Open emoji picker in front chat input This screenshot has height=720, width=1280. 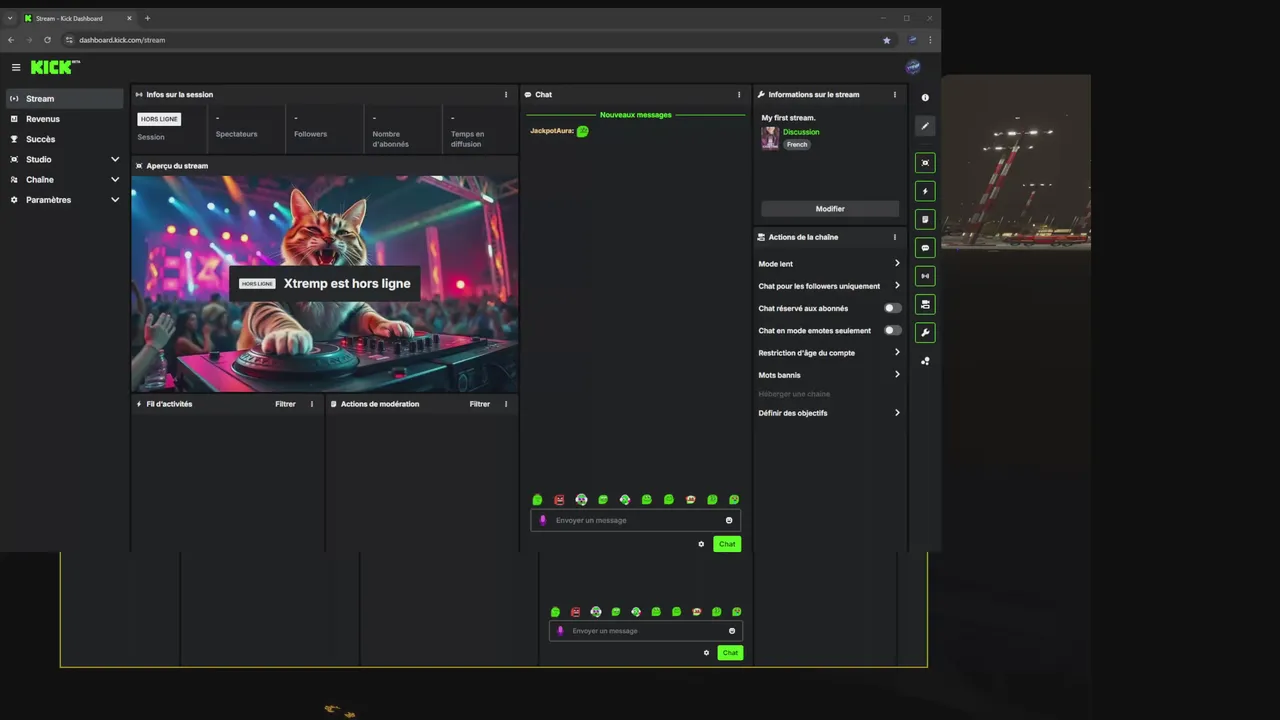click(x=729, y=520)
